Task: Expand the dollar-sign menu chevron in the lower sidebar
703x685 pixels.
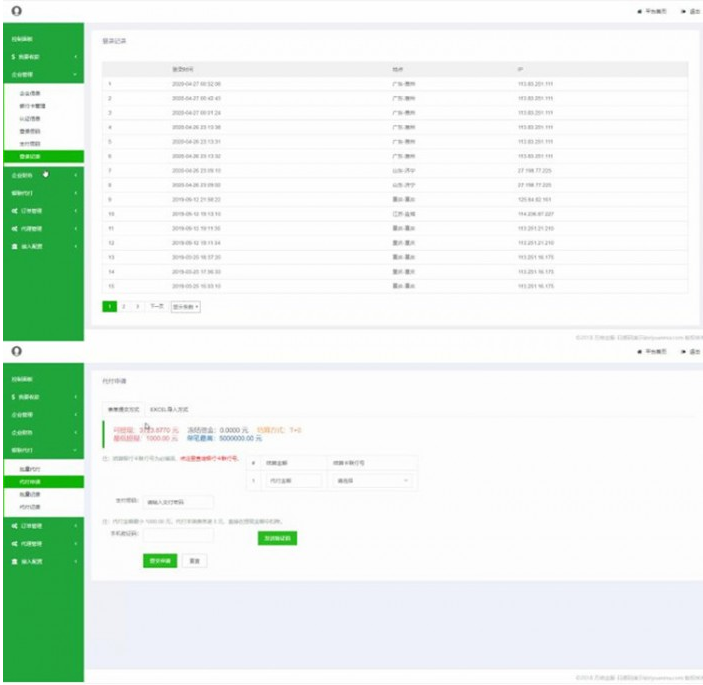Action: pos(75,397)
